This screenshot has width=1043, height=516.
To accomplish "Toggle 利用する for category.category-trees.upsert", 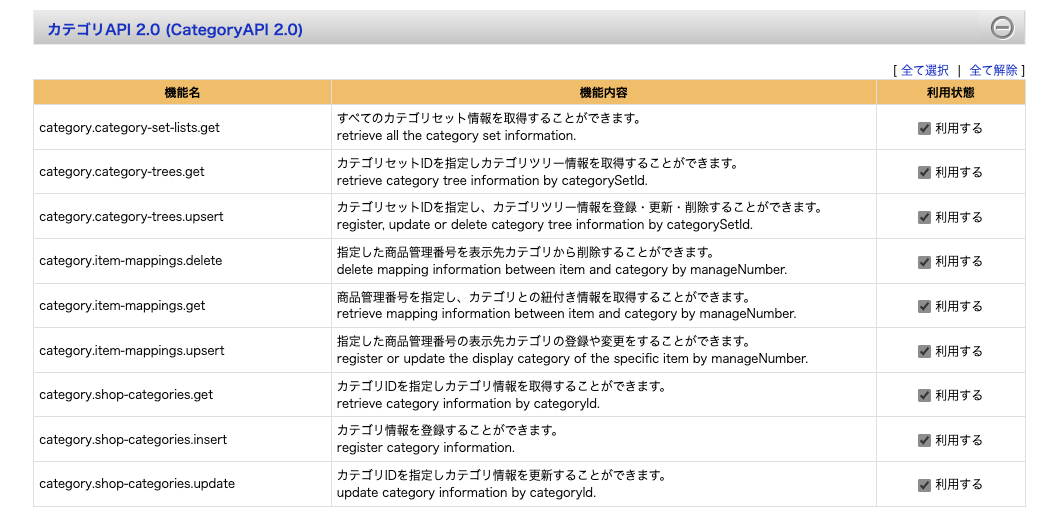I will (924, 217).
